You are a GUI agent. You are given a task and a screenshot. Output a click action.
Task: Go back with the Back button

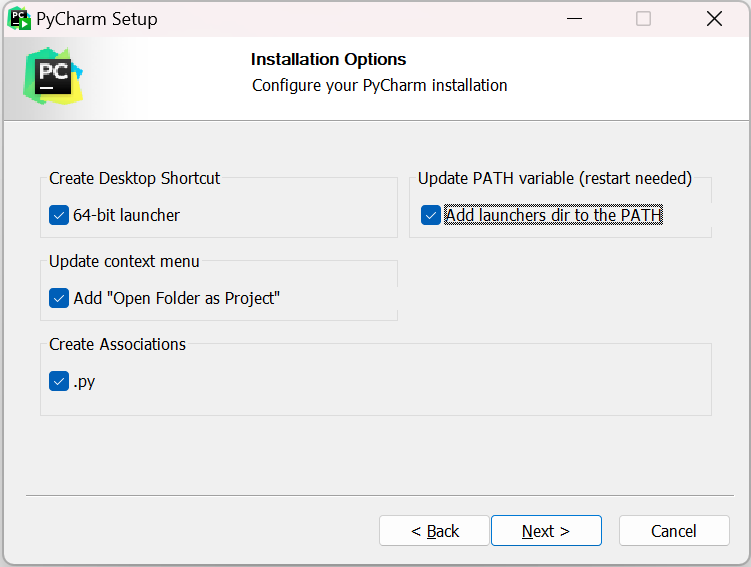pyautogui.click(x=434, y=531)
